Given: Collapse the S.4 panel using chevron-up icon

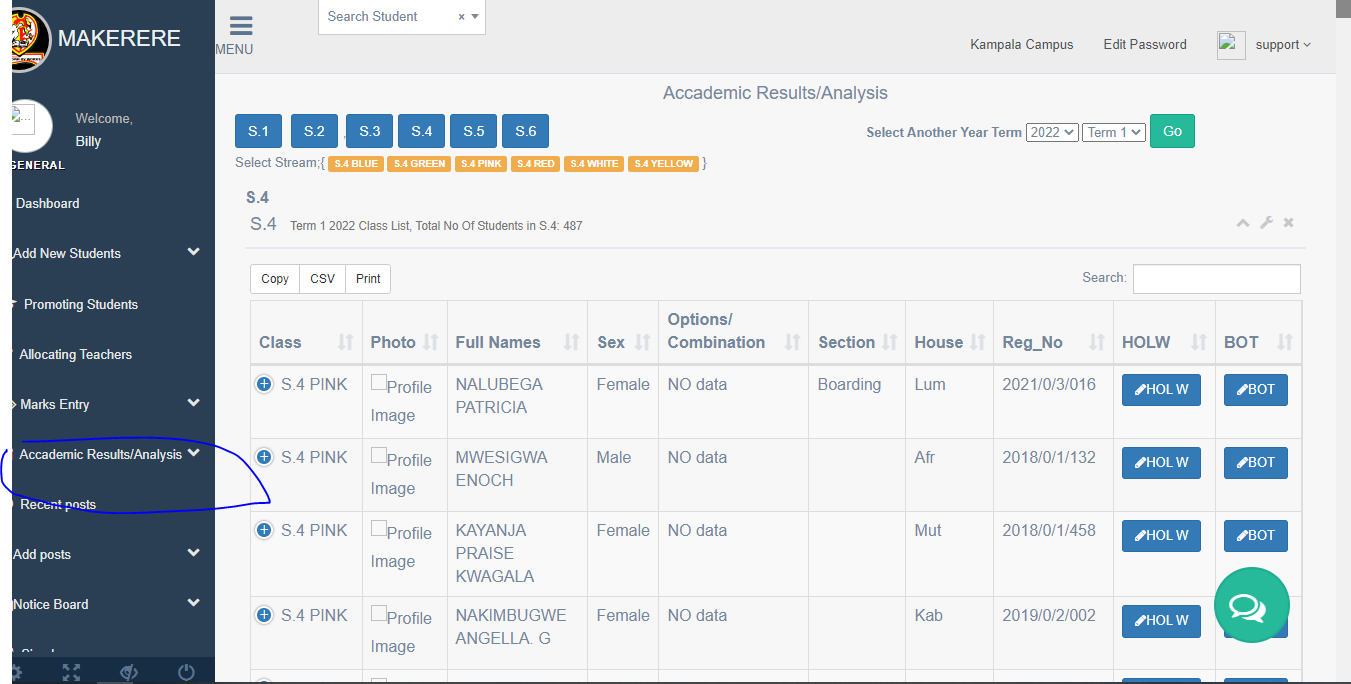Looking at the screenshot, I should (1243, 223).
